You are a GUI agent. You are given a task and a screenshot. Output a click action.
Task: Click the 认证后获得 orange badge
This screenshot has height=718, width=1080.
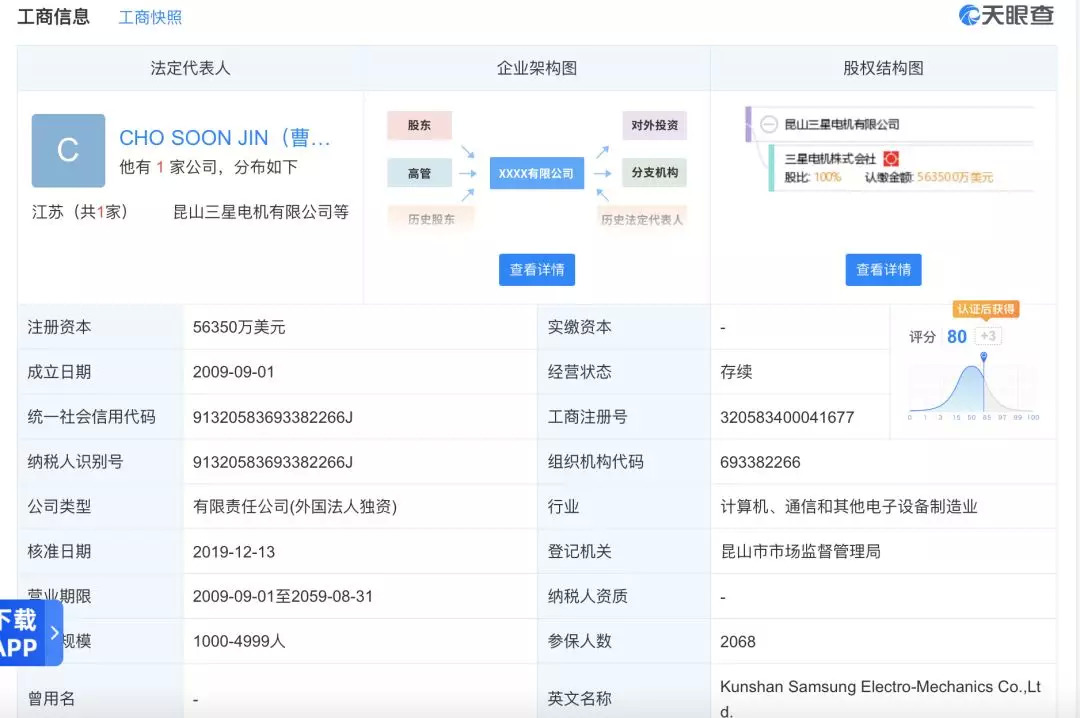[985, 309]
